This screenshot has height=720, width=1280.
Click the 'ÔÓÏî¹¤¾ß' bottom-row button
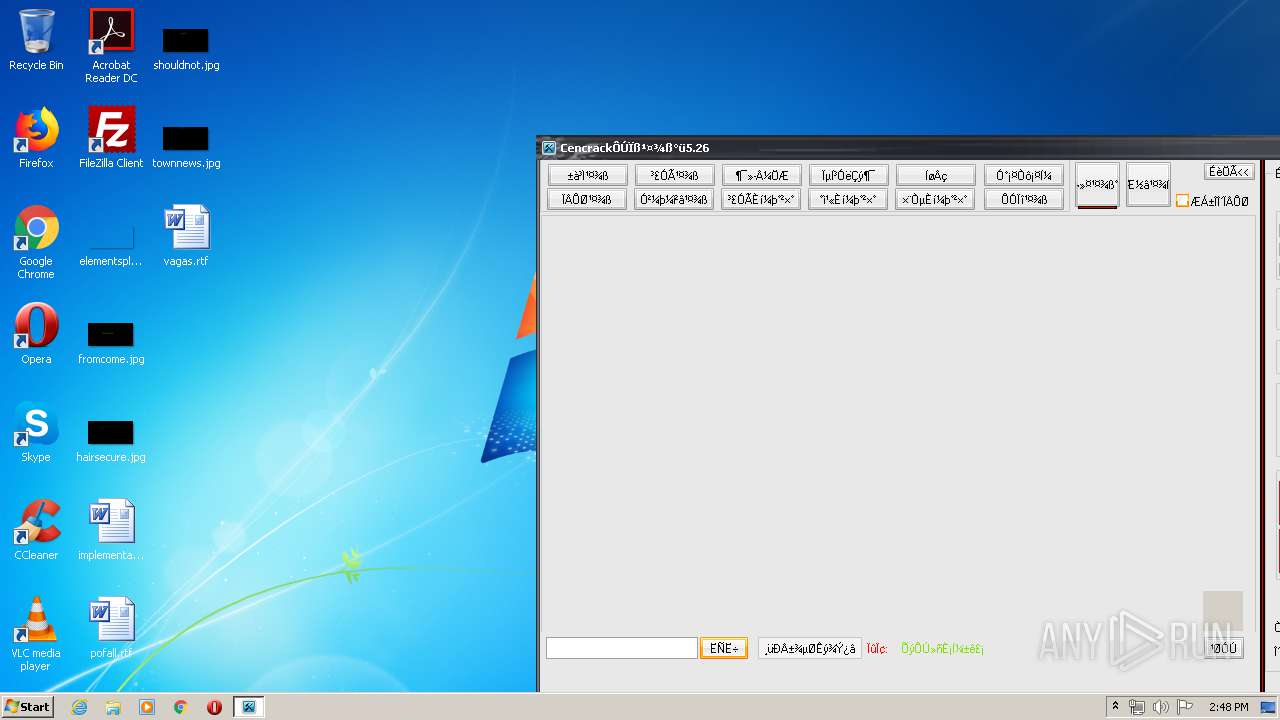1023,199
